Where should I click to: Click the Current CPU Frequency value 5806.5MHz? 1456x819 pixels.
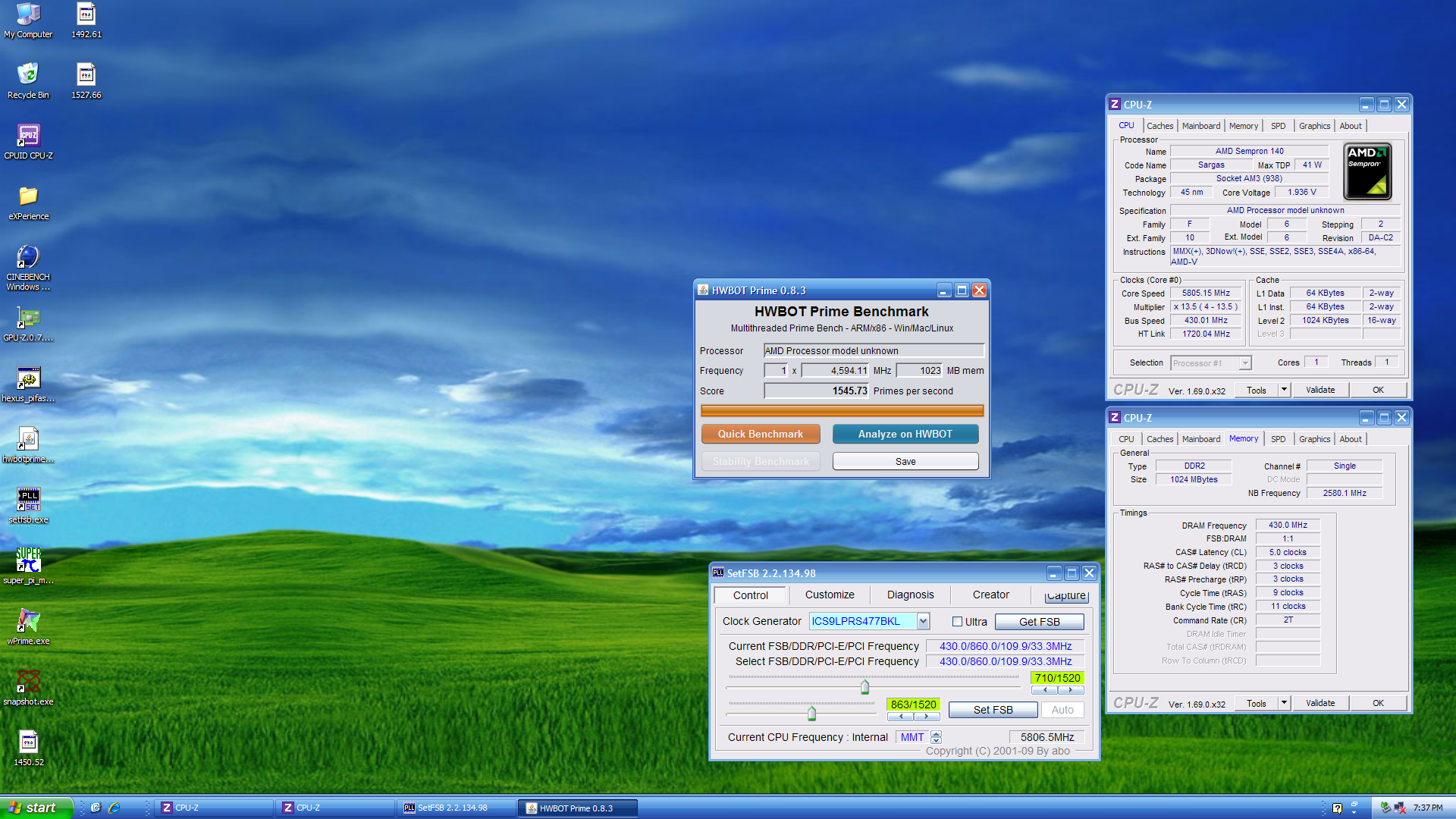pyautogui.click(x=1046, y=737)
